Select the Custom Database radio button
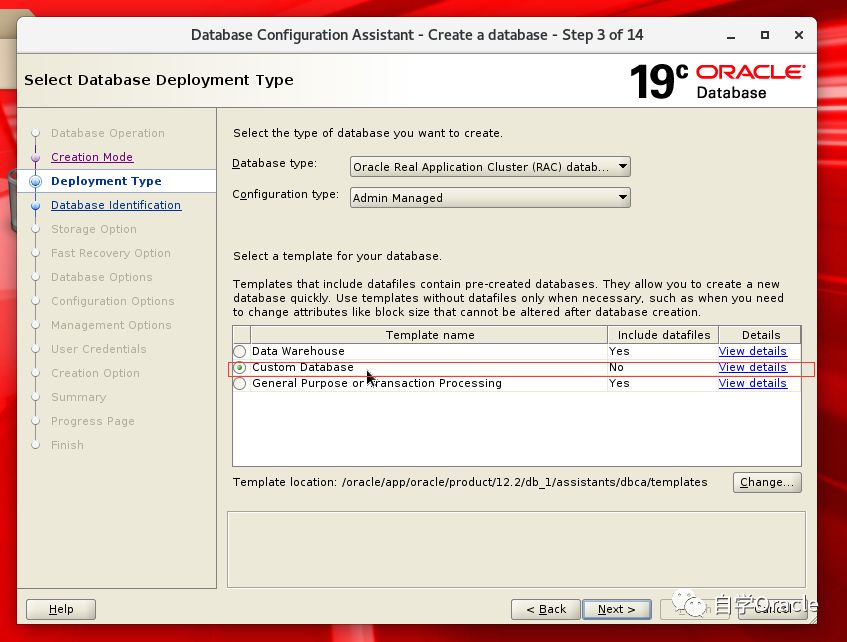This screenshot has width=847, height=642. 240,368
